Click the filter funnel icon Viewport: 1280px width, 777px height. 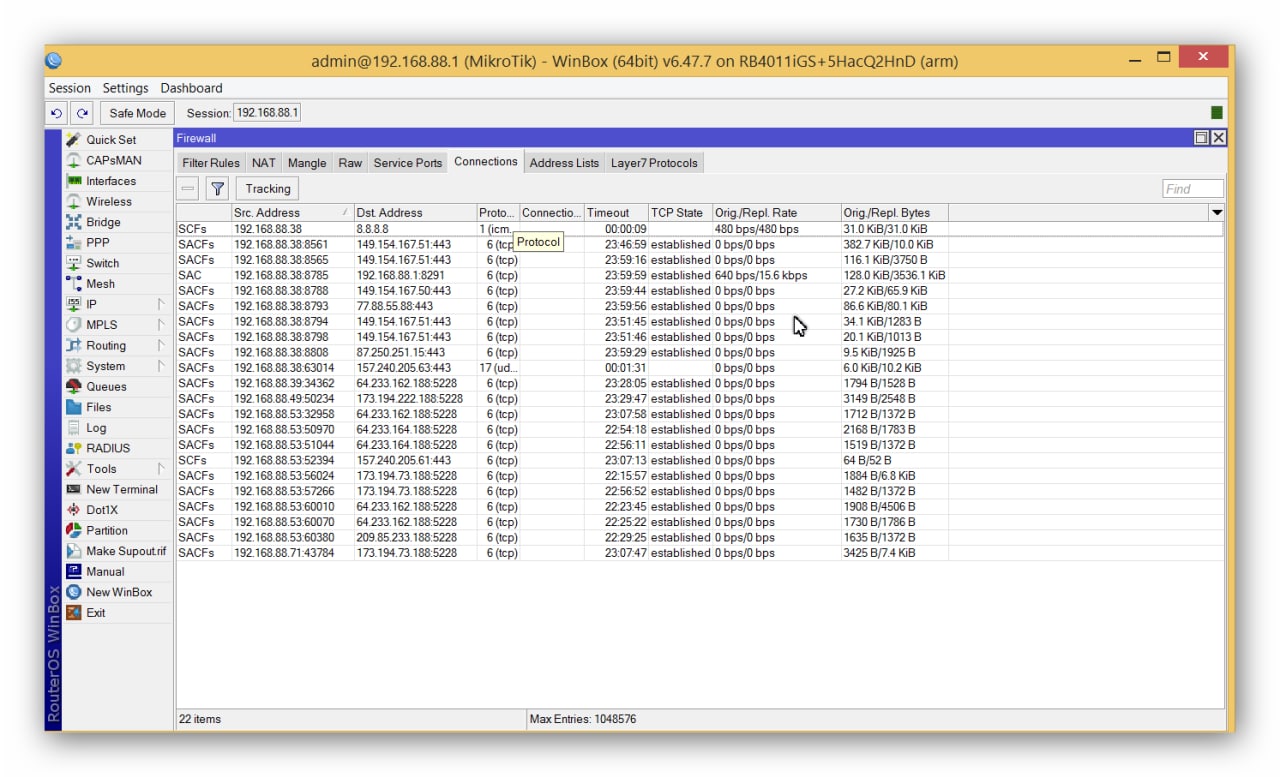[218, 188]
